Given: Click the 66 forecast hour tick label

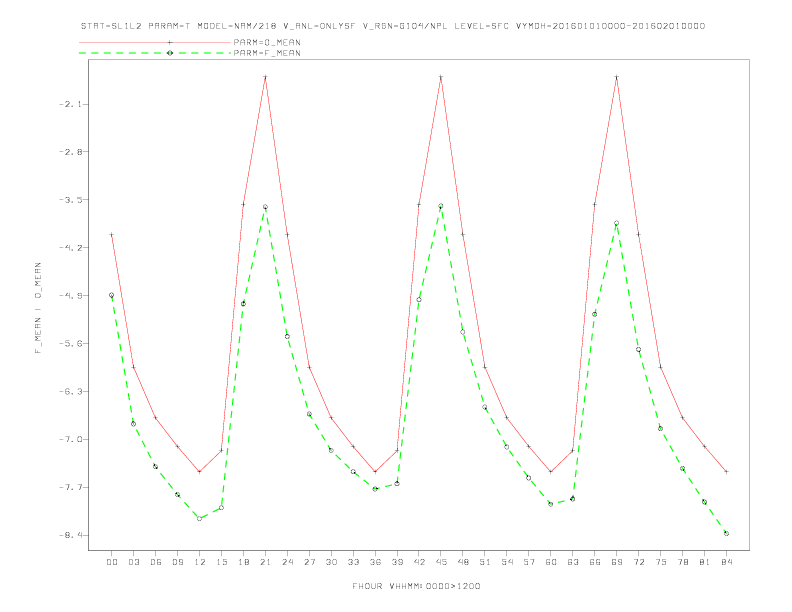Looking at the screenshot, I should click(595, 562).
